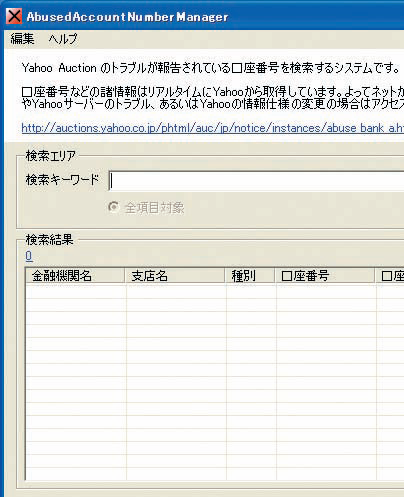Click inside the 検索キーワード text field

[256, 181]
